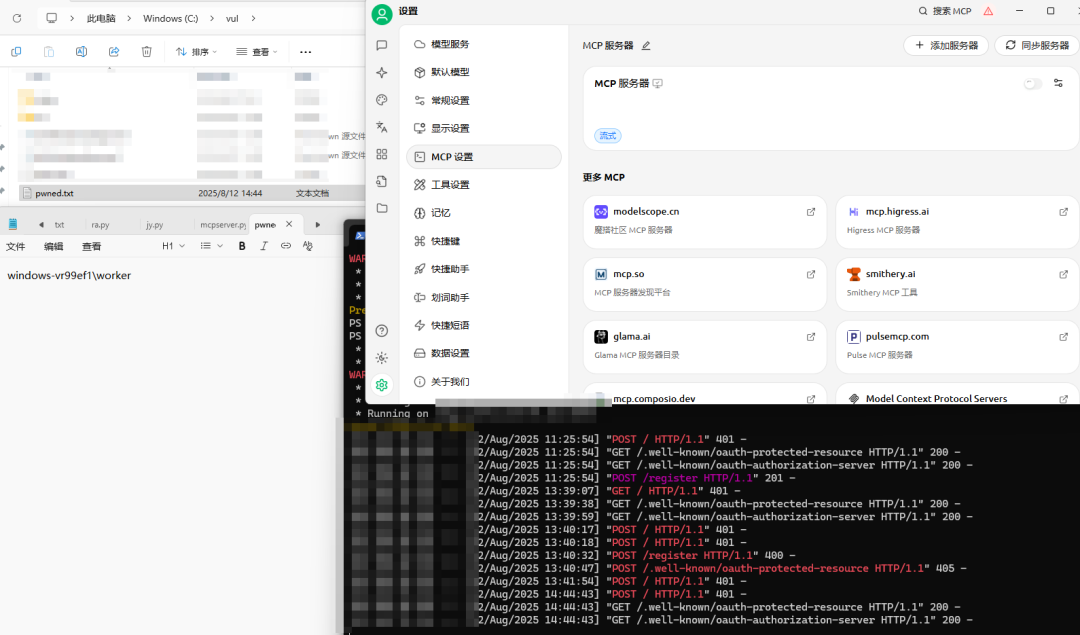Click the translate icon in sidebar
This screenshot has width=1080, height=635.
click(381, 127)
